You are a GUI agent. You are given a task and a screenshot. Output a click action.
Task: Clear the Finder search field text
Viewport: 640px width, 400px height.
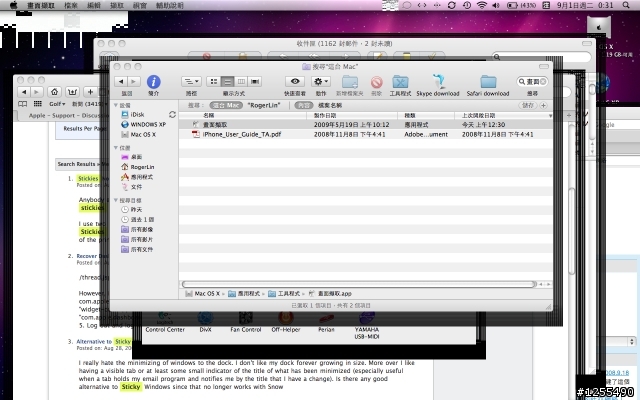point(543,82)
